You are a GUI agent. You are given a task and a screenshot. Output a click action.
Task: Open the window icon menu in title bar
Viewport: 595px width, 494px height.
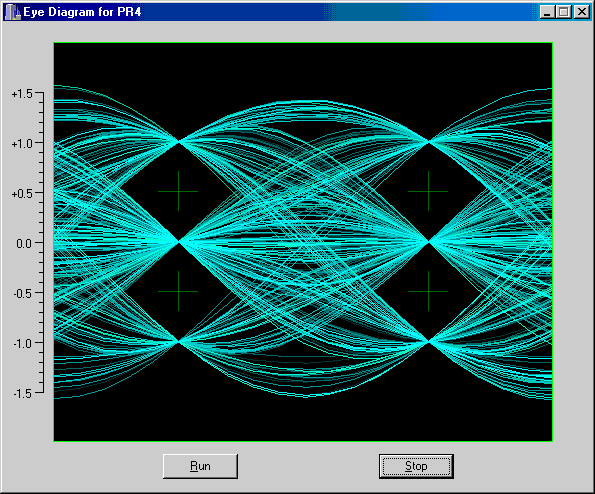click(x=12, y=12)
